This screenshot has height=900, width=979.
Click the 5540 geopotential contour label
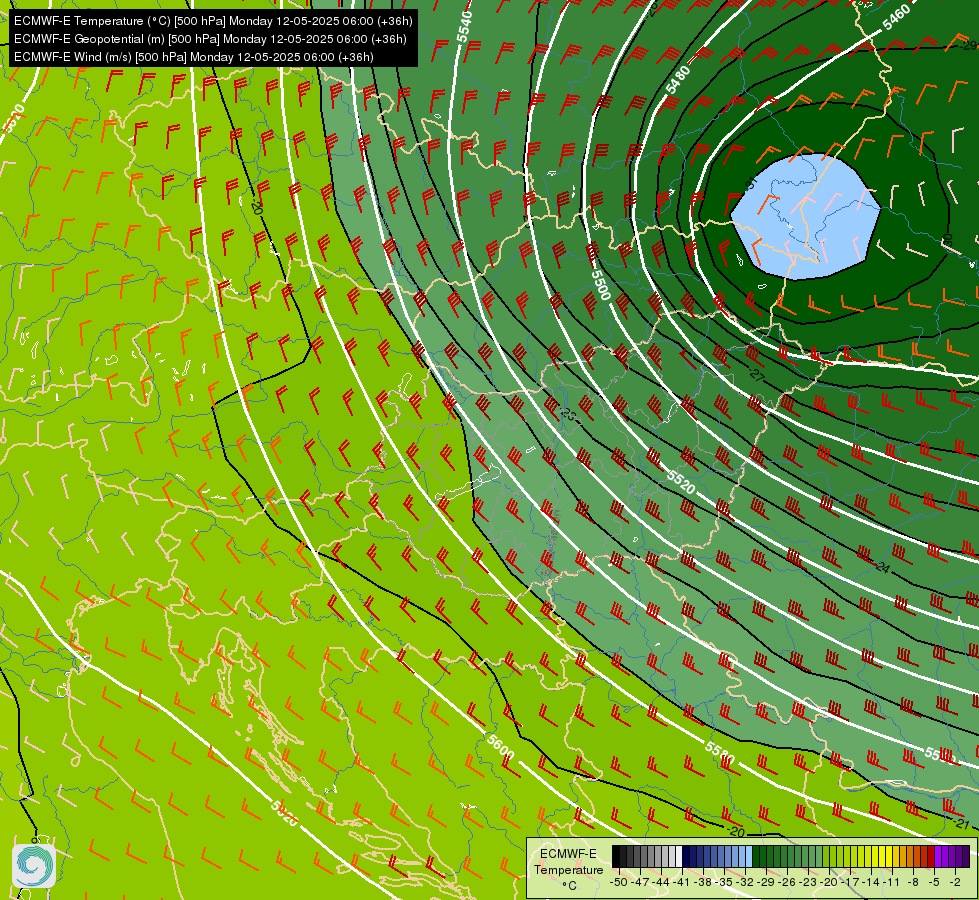[464, 27]
